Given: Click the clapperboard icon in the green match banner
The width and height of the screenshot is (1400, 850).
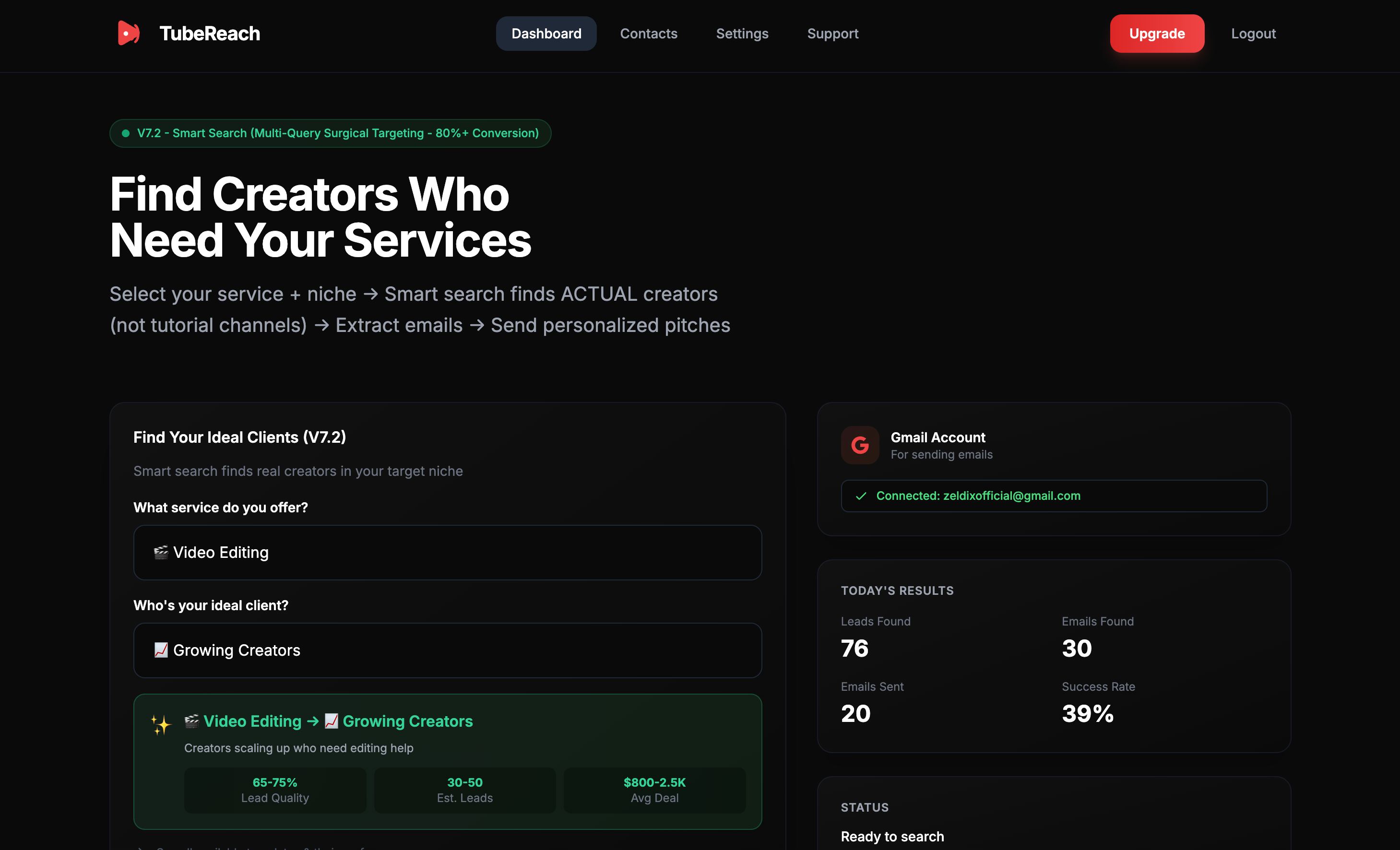Looking at the screenshot, I should coord(192,720).
